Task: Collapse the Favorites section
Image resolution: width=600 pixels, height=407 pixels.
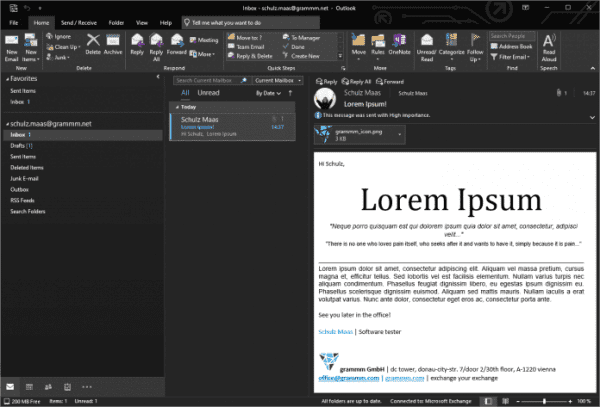Action: pyautogui.click(x=7, y=79)
